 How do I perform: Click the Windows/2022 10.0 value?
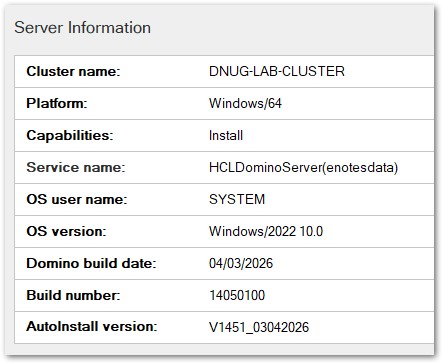pos(266,231)
